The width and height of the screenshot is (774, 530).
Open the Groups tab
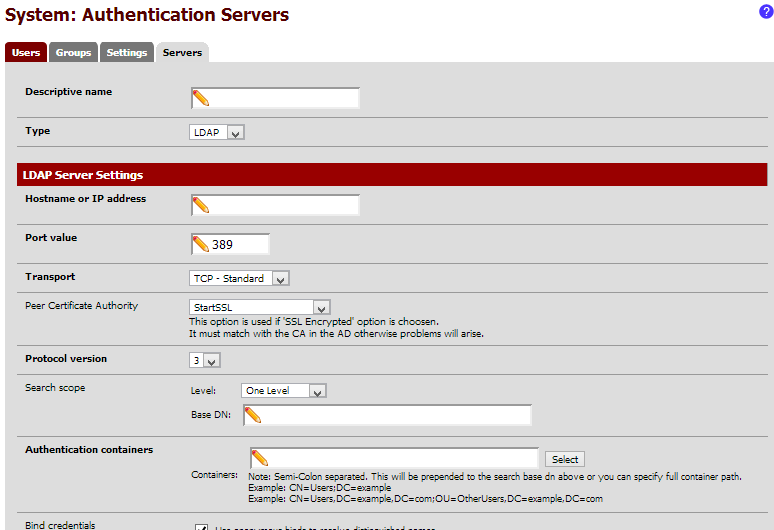pos(73,52)
